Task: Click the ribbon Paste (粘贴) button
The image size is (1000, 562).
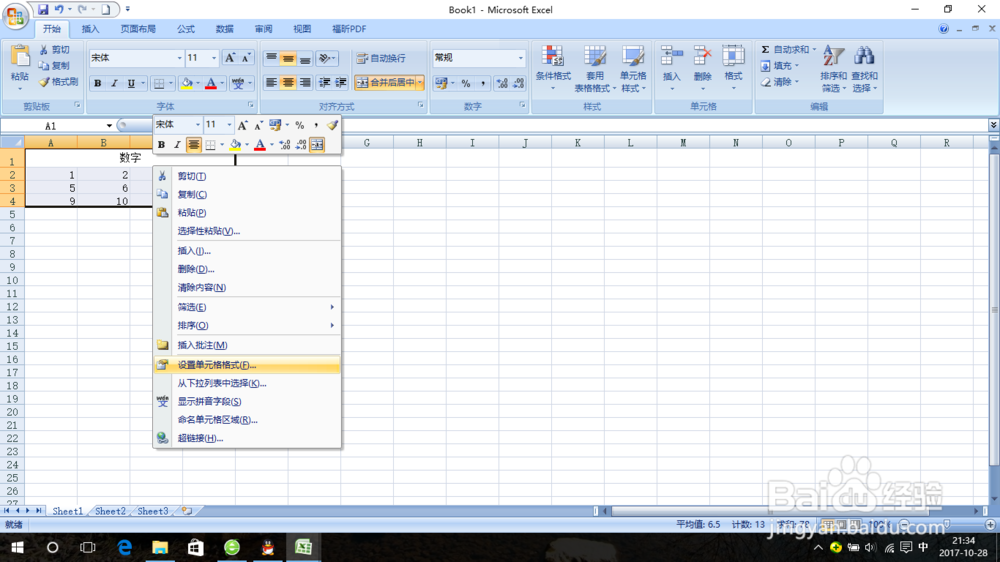Action: click(19, 67)
